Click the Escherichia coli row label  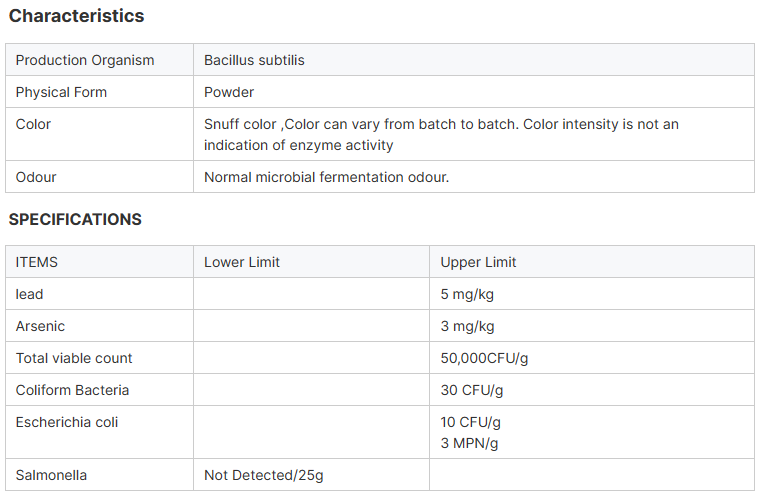point(67,422)
